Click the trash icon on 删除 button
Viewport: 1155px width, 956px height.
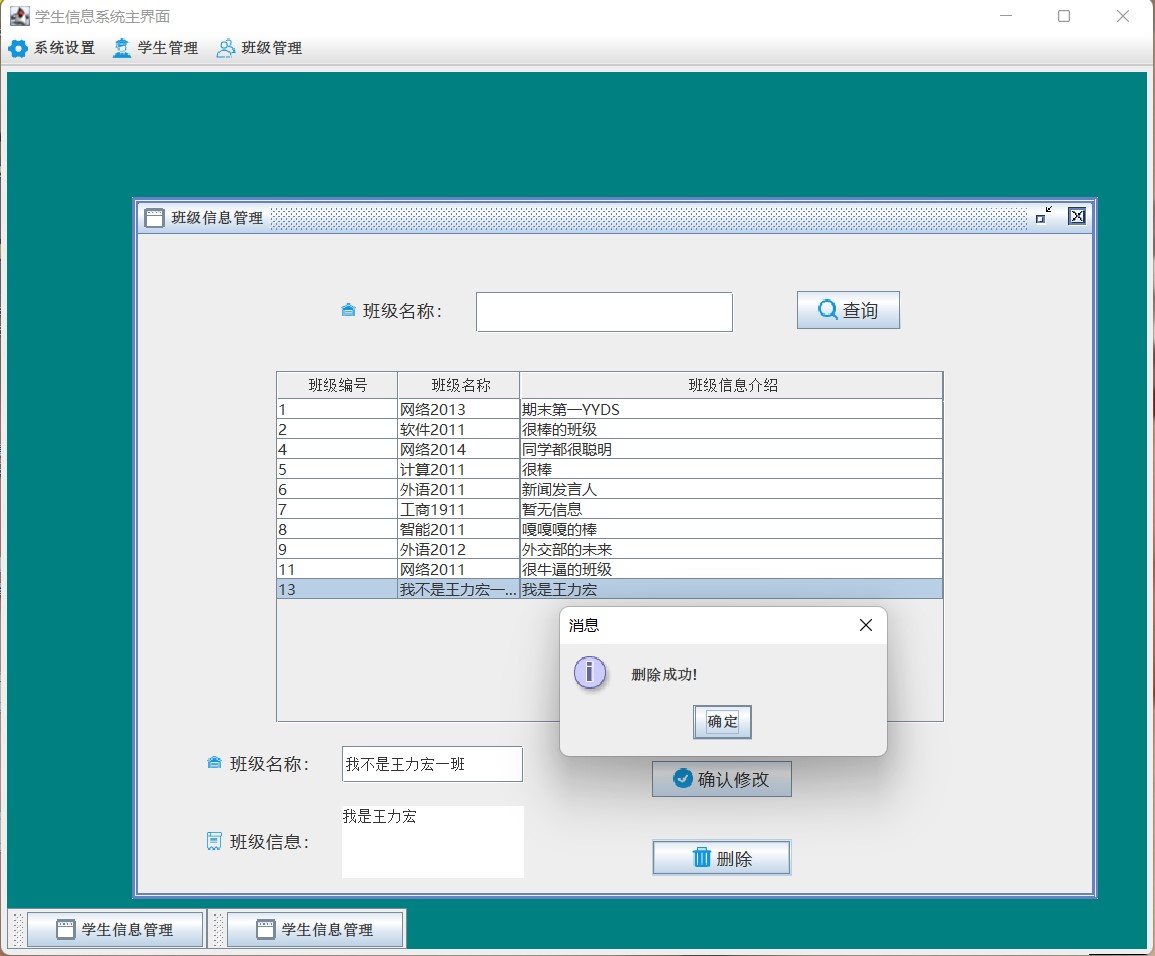click(x=702, y=857)
